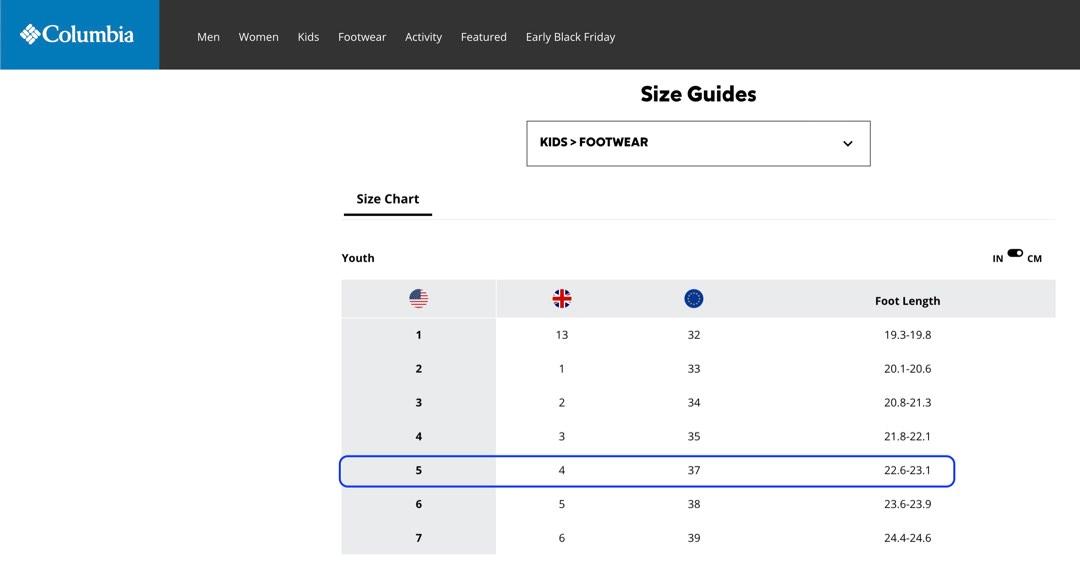
Task: Click EU size 37 cell
Action: (x=694, y=470)
